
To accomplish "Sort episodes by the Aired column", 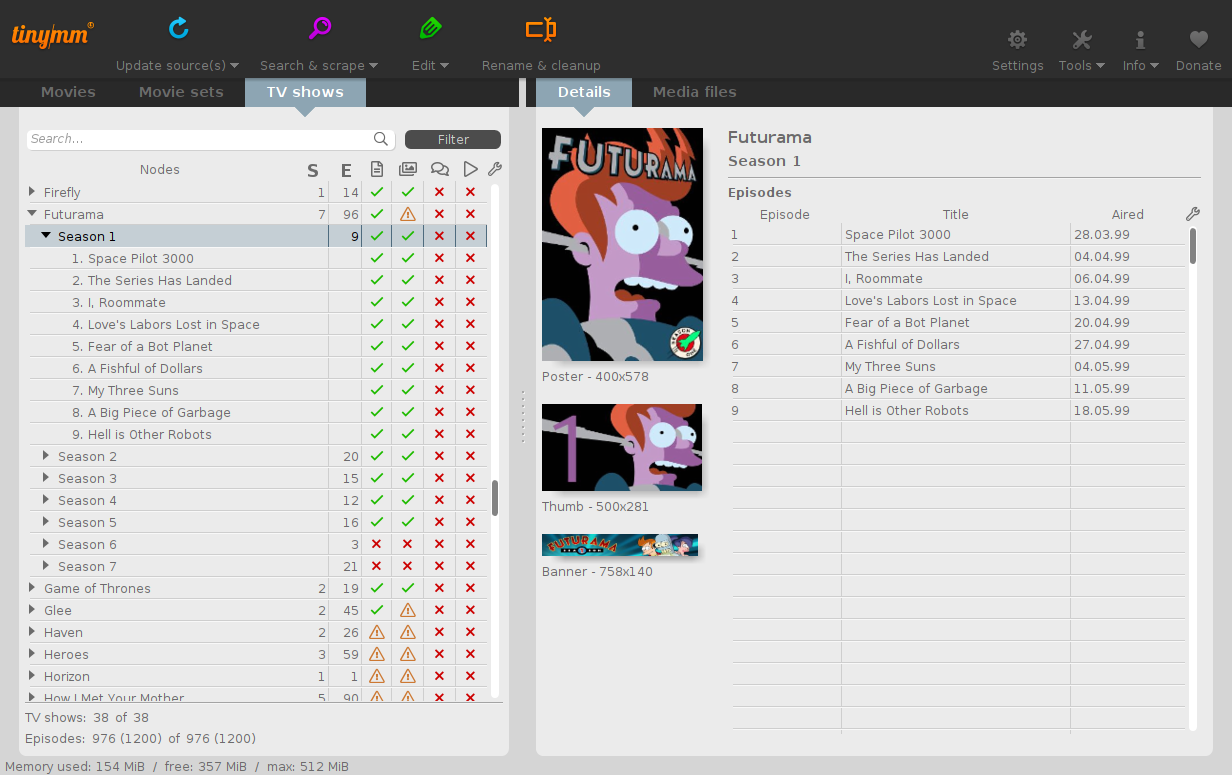I will [x=1127, y=214].
